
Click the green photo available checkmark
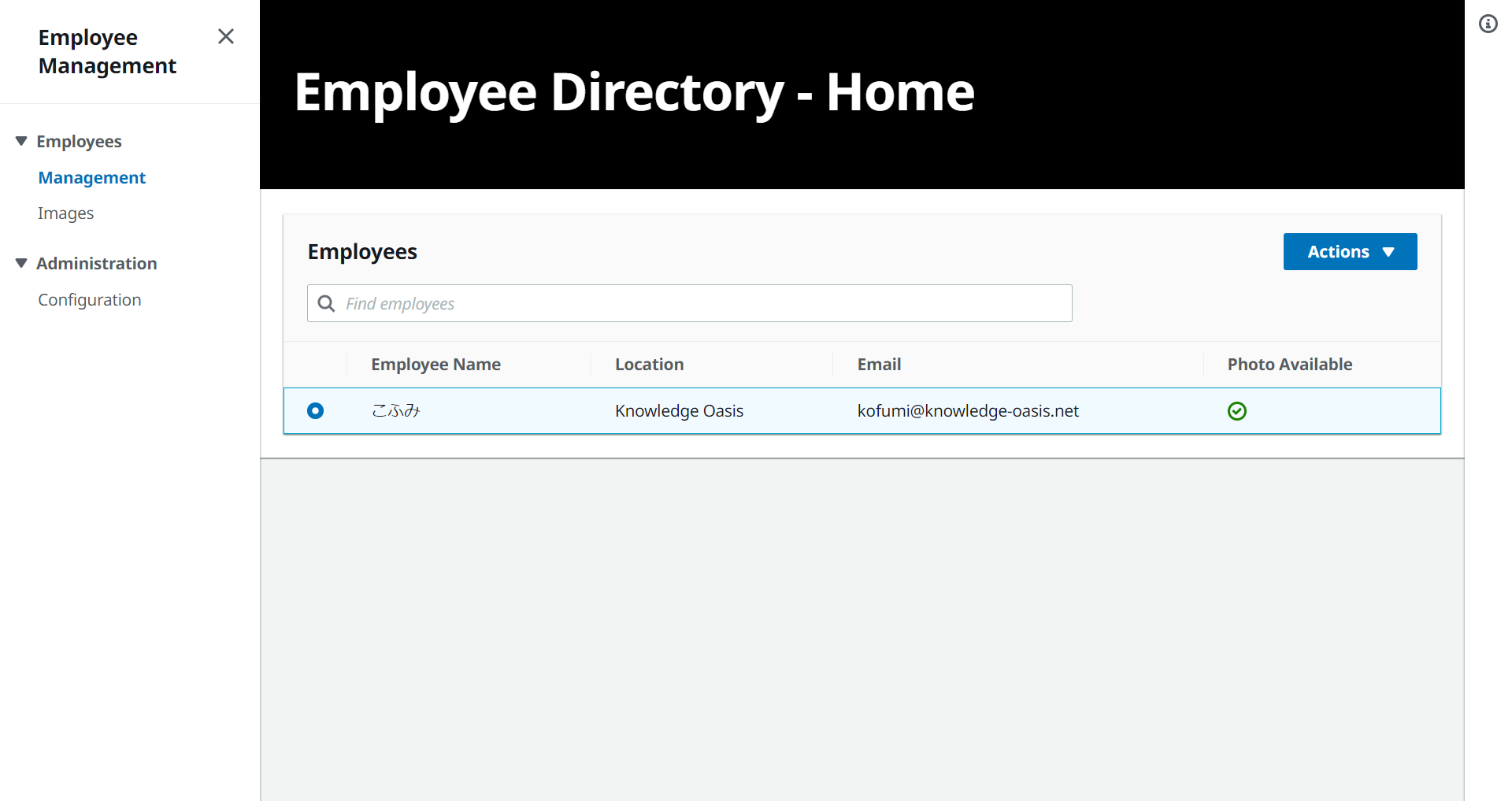(1236, 411)
